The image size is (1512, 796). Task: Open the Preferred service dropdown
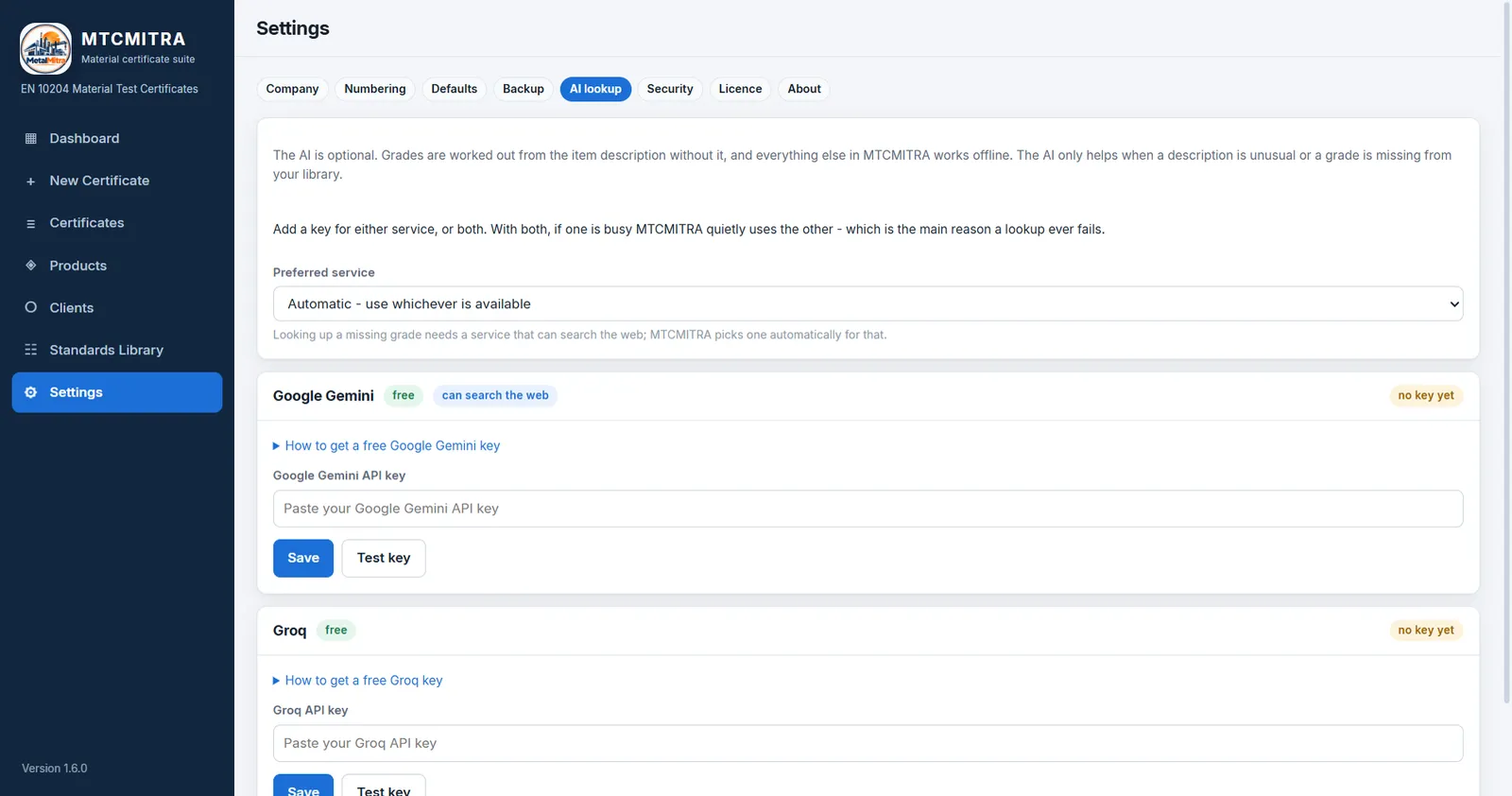(x=868, y=303)
